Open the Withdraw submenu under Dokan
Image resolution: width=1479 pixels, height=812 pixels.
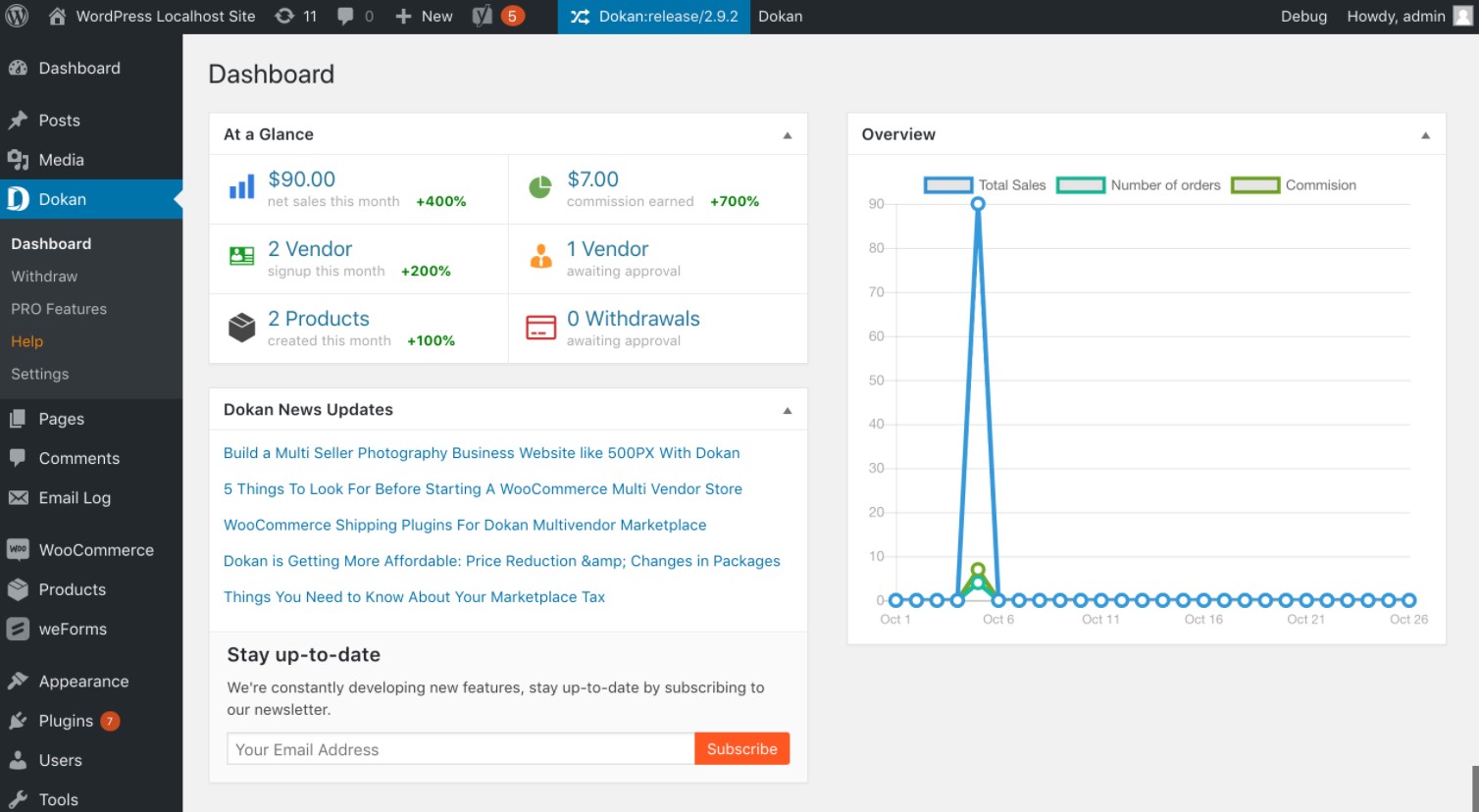click(x=44, y=277)
